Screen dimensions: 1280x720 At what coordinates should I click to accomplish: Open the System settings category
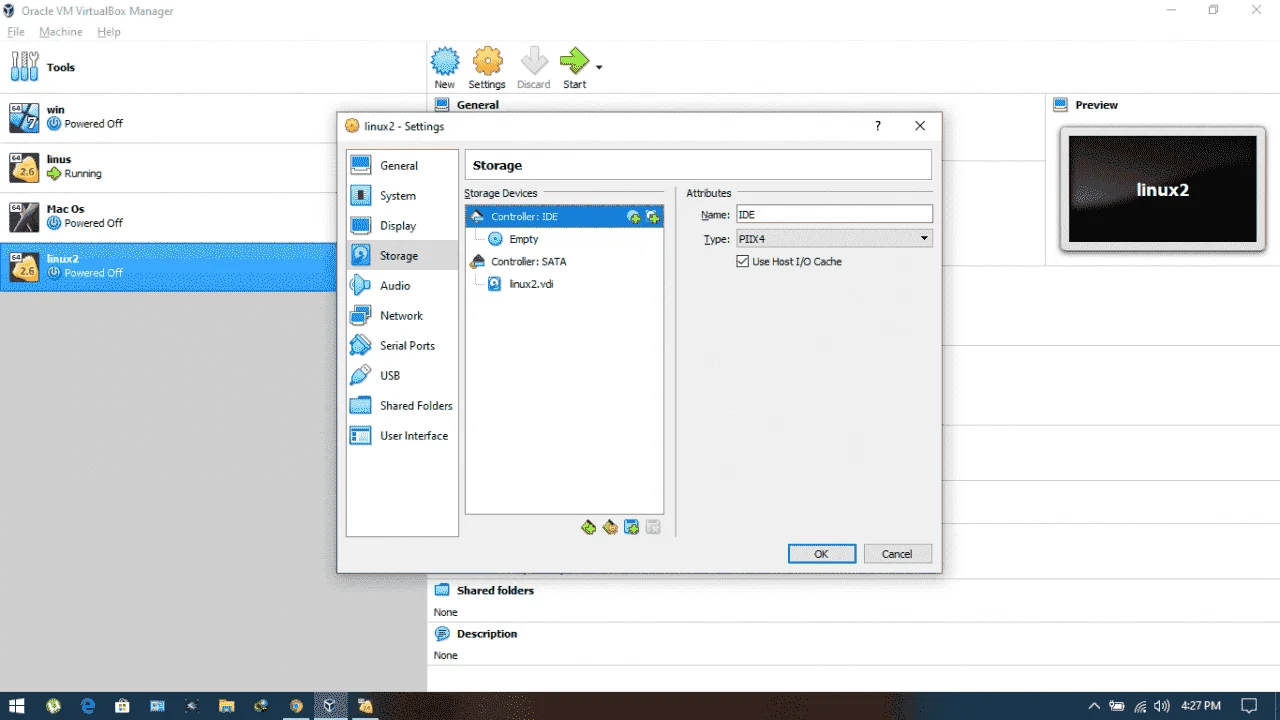tap(402, 196)
